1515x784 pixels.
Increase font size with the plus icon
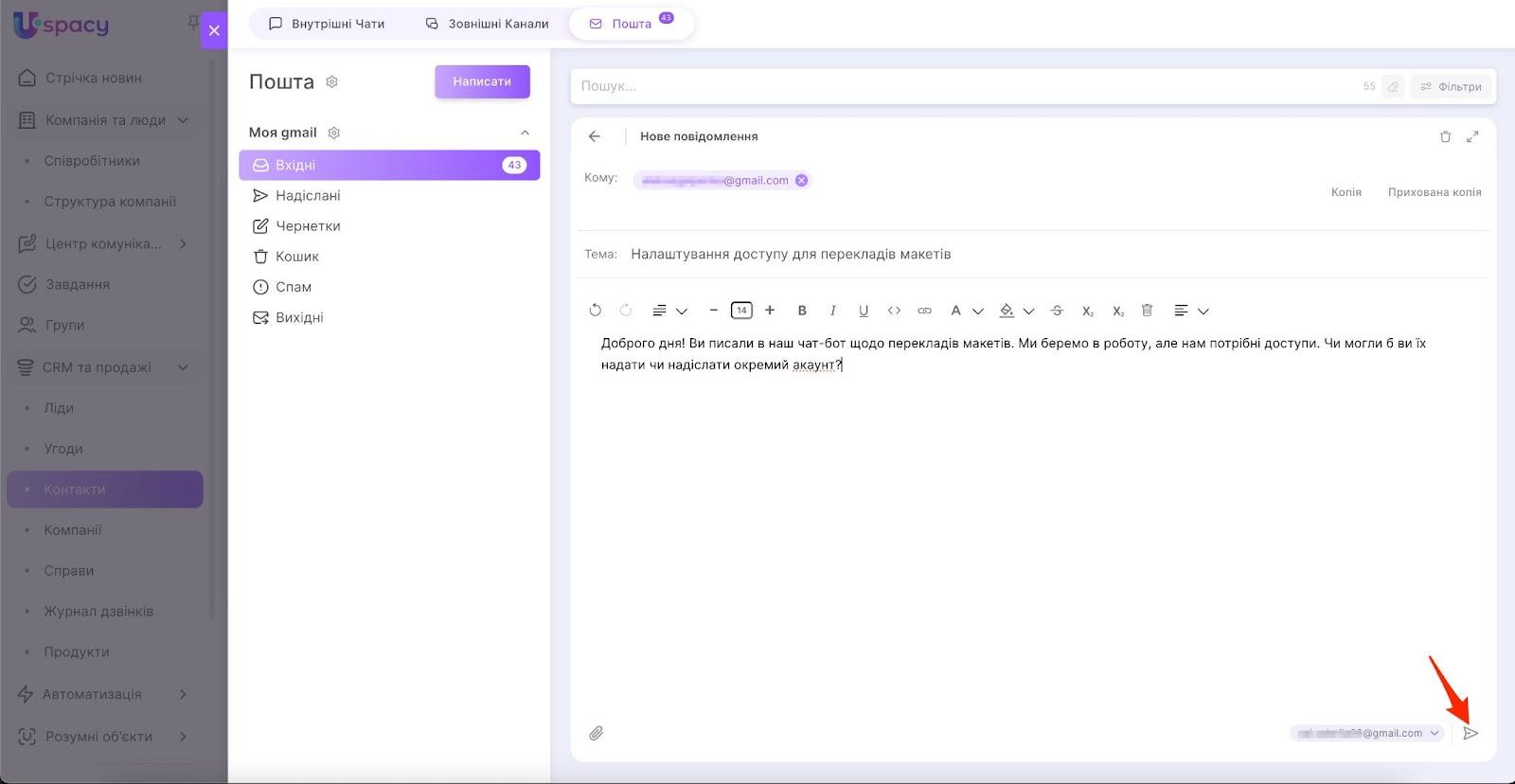pyautogui.click(x=770, y=310)
